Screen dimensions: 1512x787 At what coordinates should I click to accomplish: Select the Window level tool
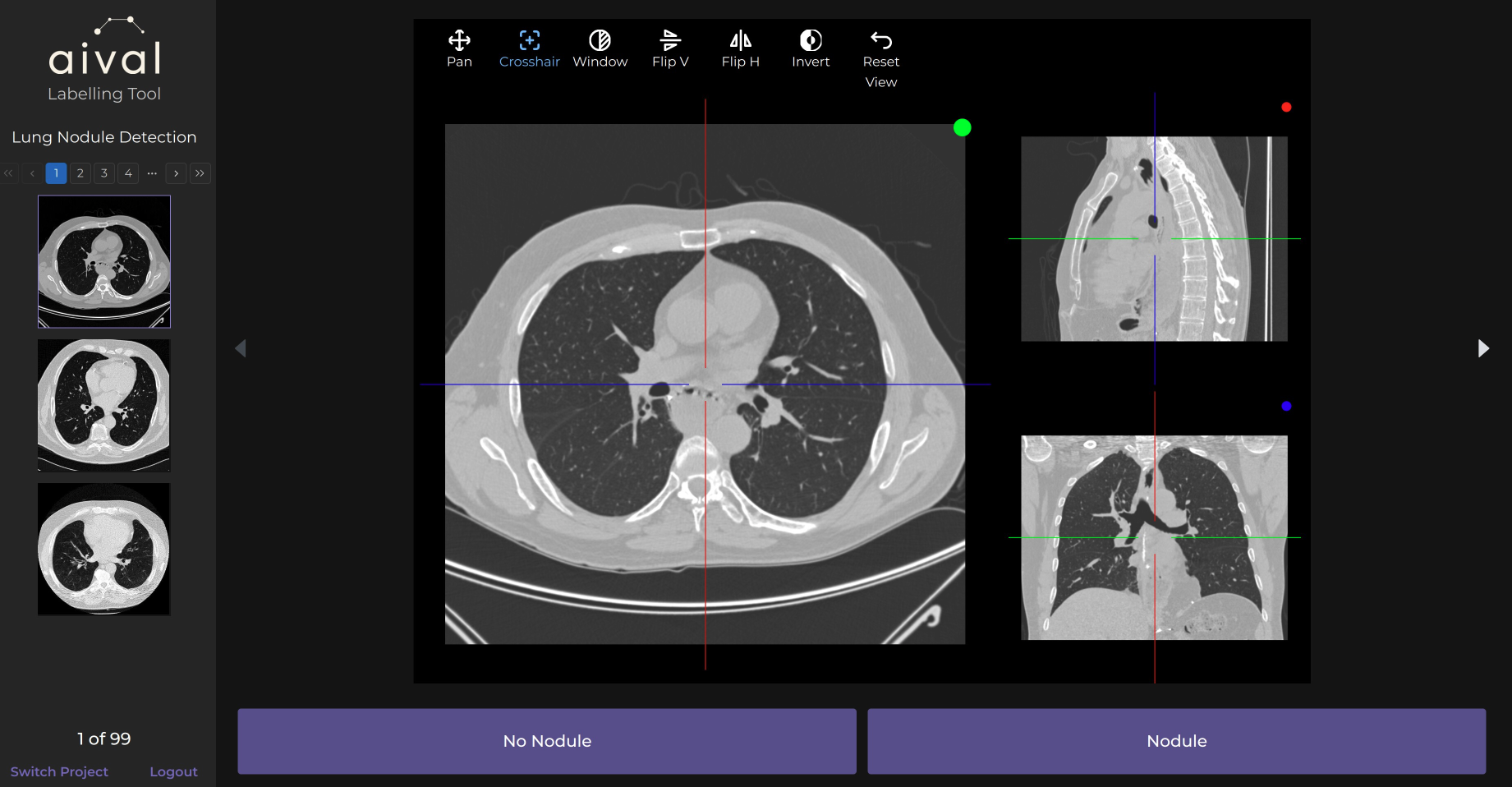pos(600,49)
